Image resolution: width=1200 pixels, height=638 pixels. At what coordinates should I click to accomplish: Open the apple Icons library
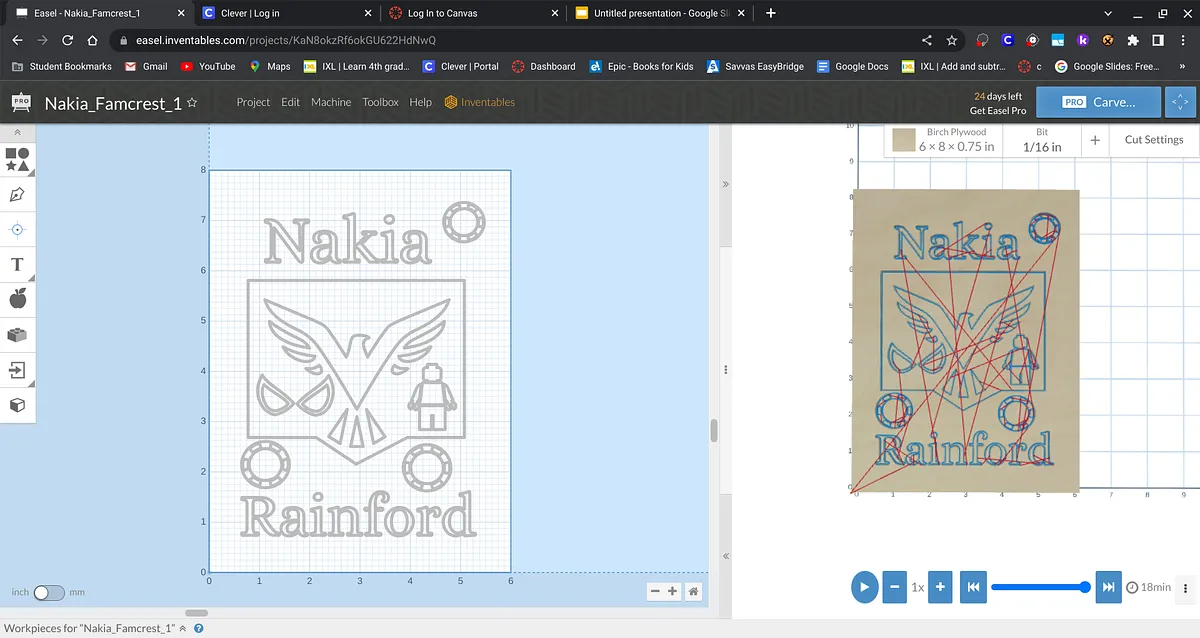point(17,300)
